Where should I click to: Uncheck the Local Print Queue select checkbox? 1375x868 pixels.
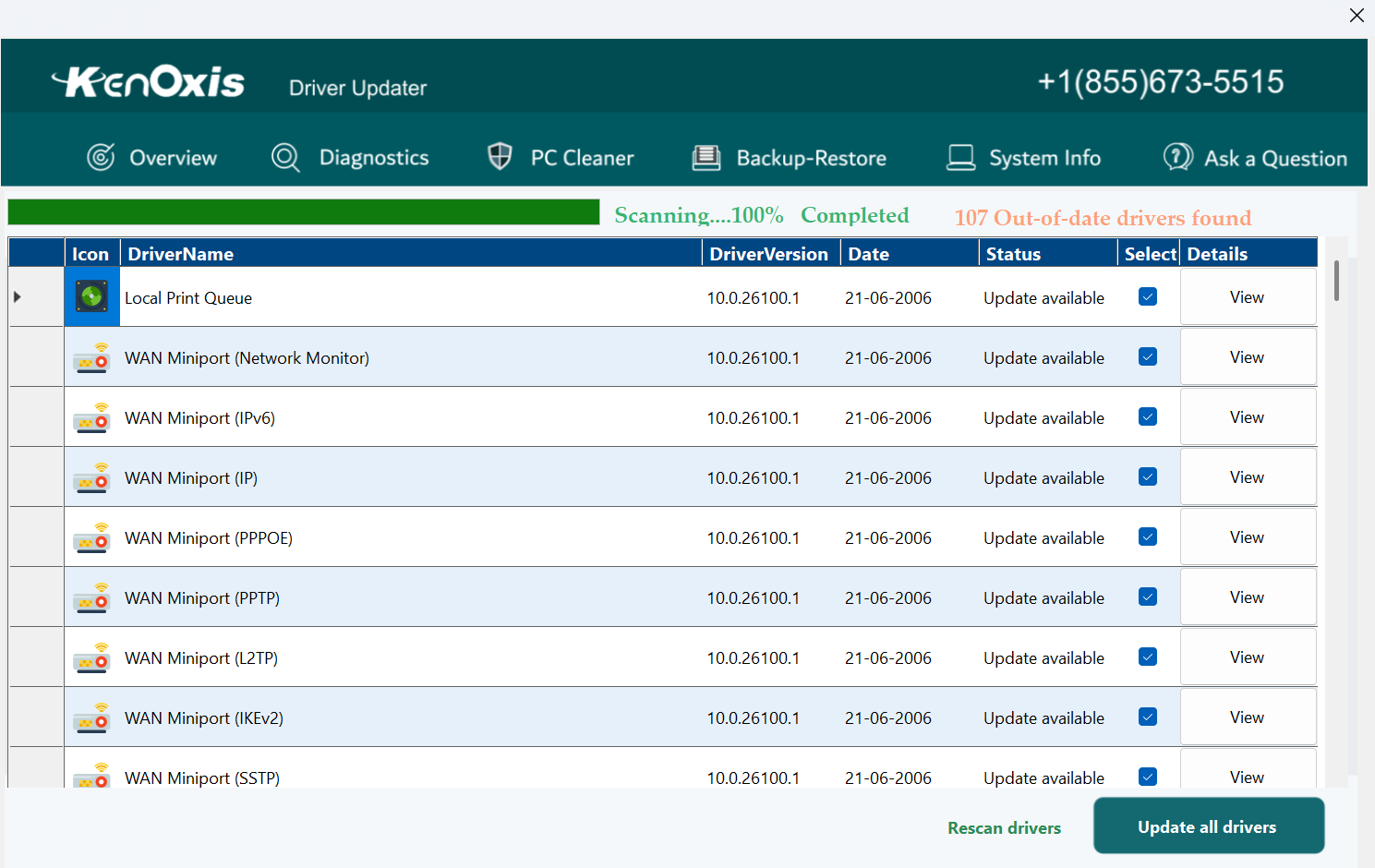(x=1147, y=296)
